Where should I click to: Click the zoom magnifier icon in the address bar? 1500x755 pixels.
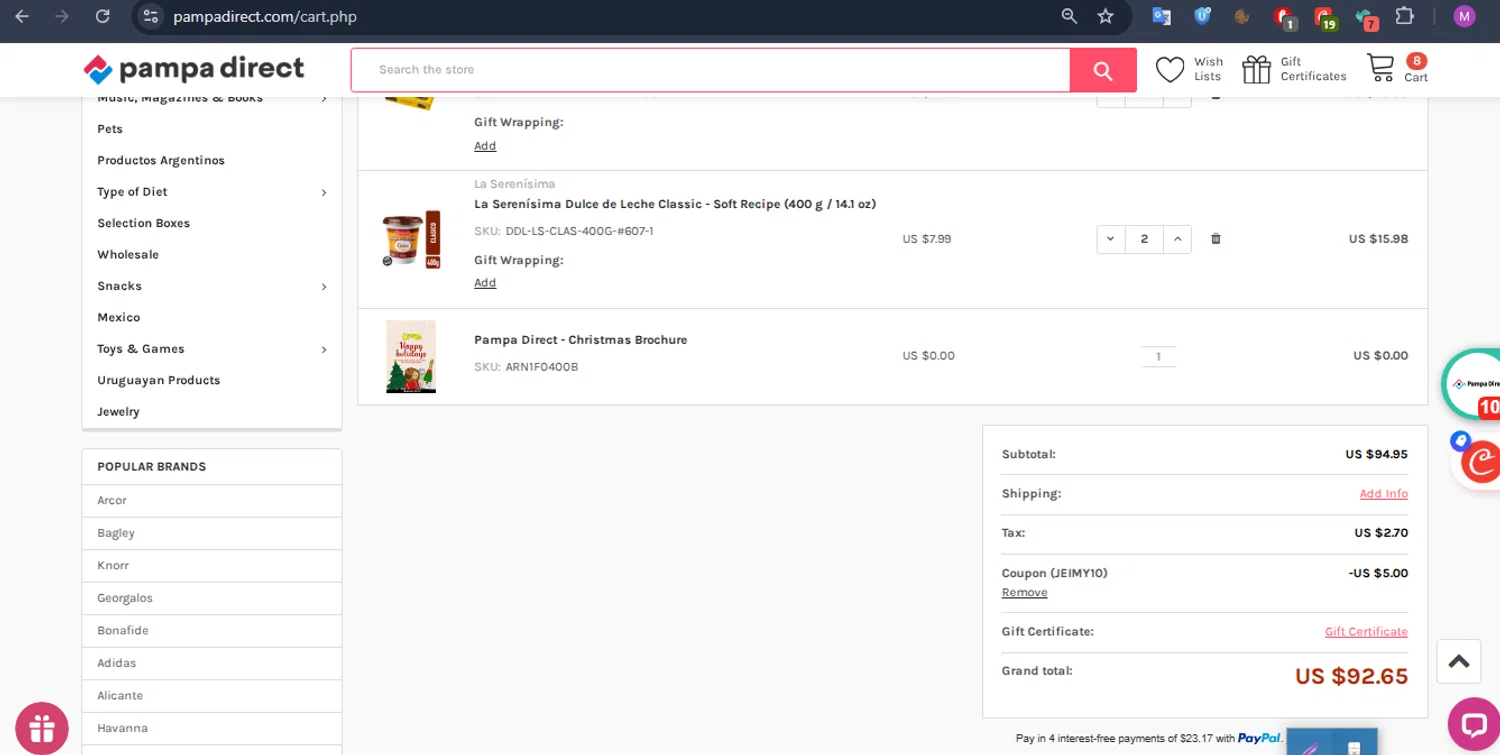[1069, 16]
